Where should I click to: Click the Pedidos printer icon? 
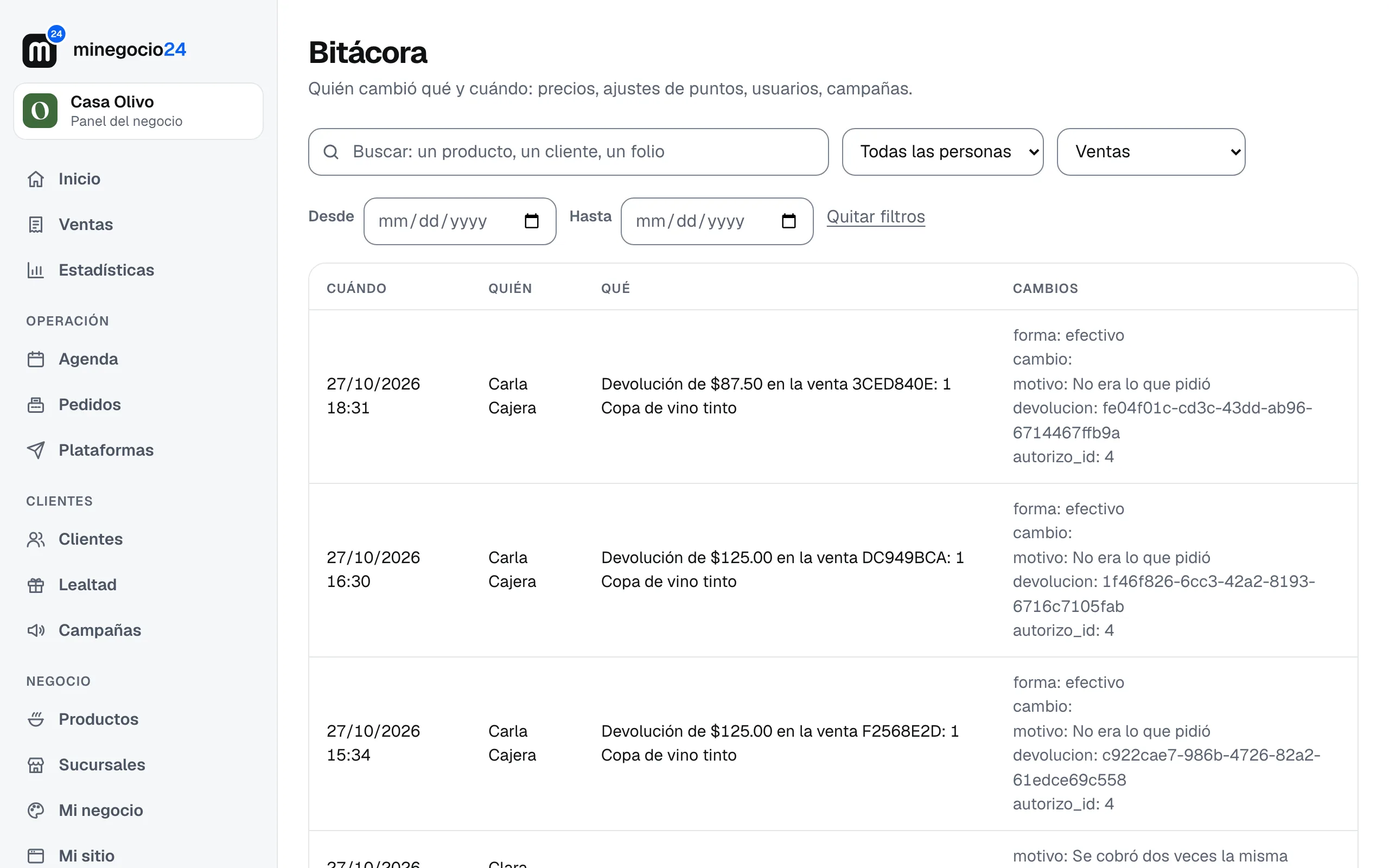36,405
